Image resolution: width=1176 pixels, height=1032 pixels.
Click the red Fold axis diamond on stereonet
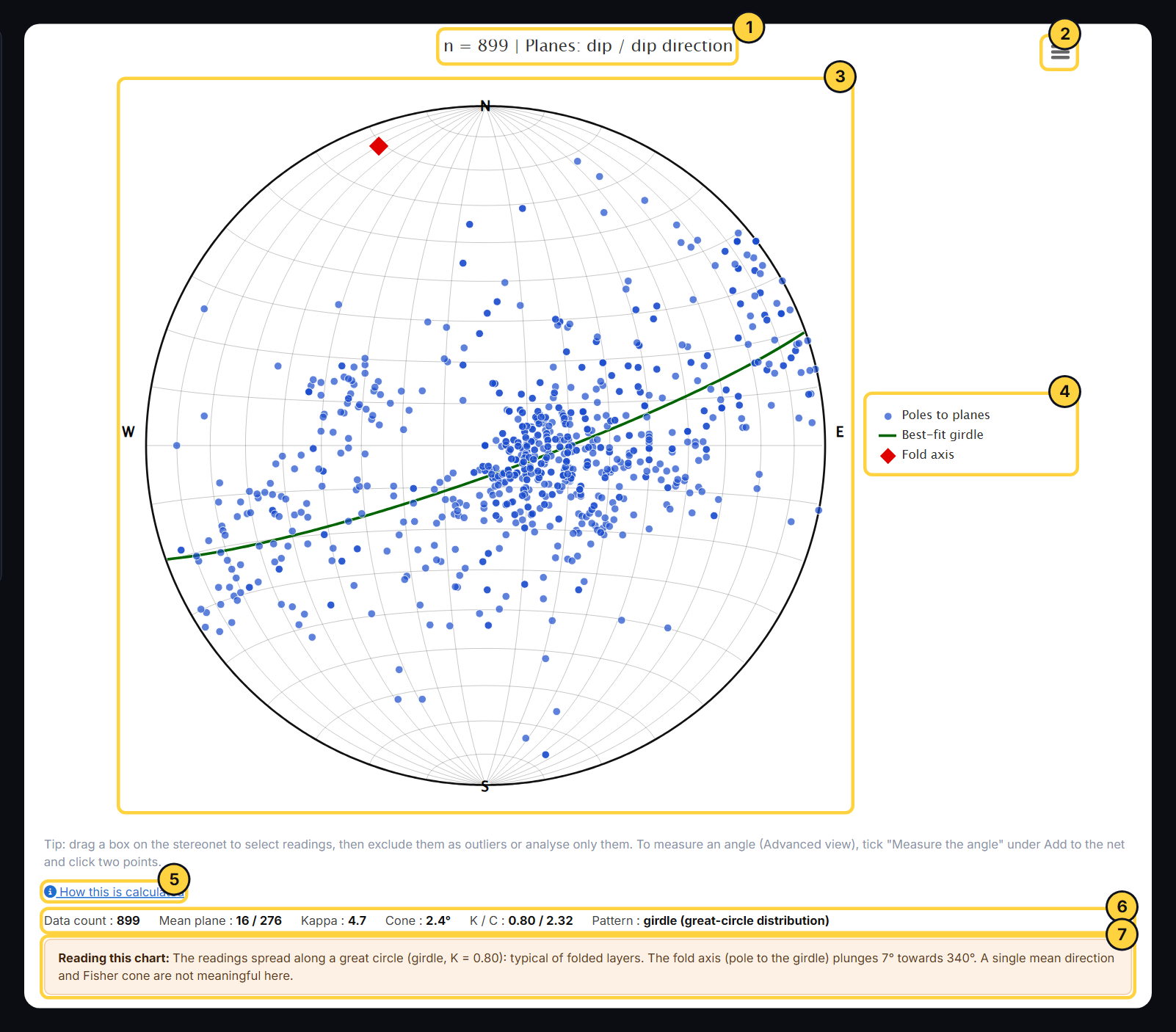point(379,146)
